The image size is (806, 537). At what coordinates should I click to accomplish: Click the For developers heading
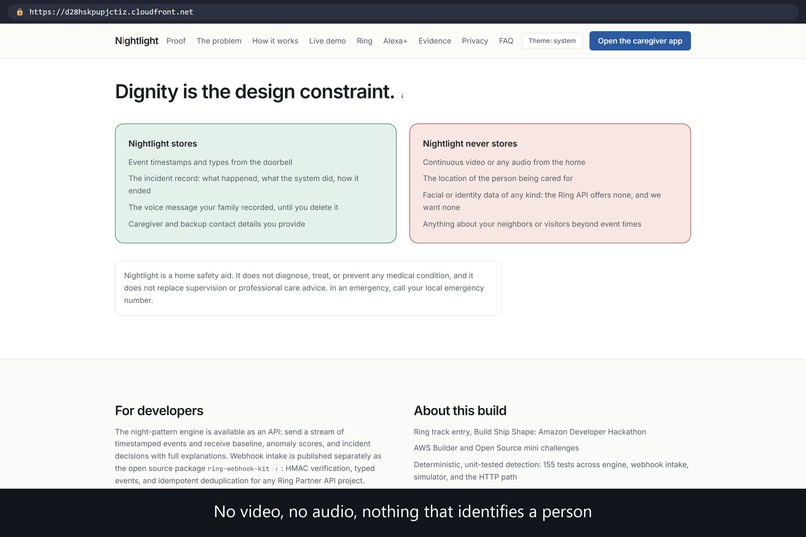click(159, 411)
